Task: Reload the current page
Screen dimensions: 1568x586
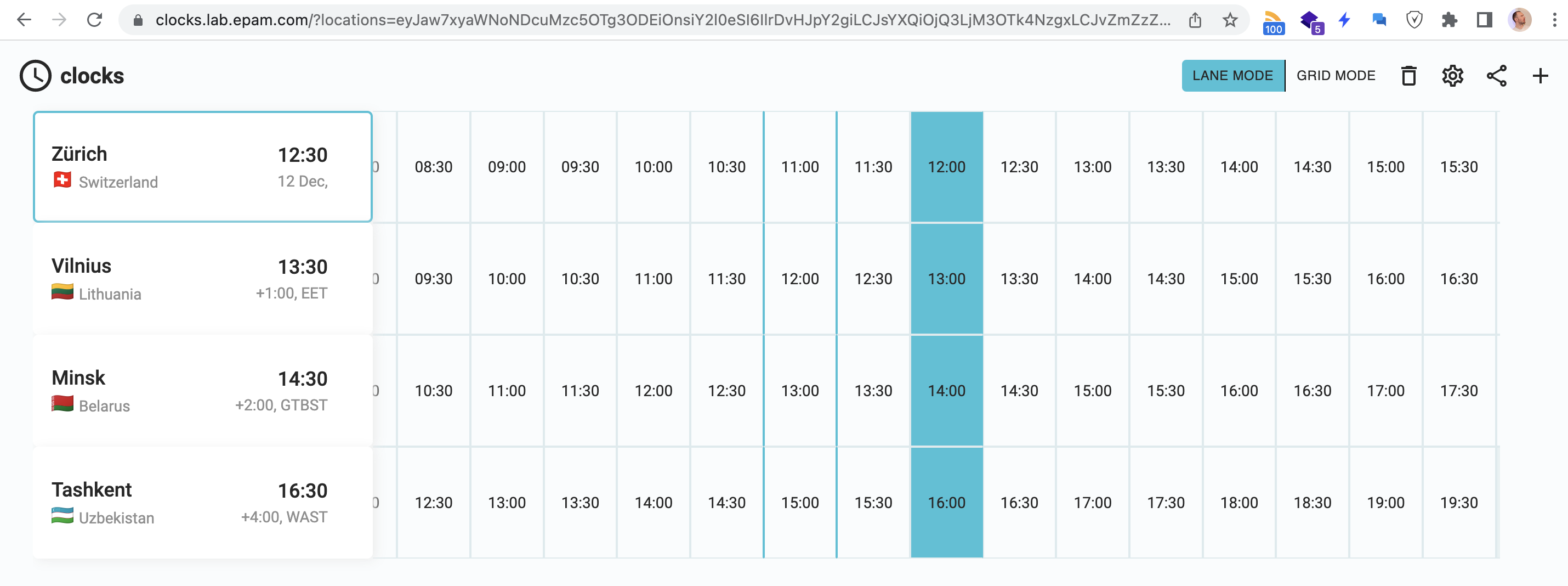Action: click(96, 20)
